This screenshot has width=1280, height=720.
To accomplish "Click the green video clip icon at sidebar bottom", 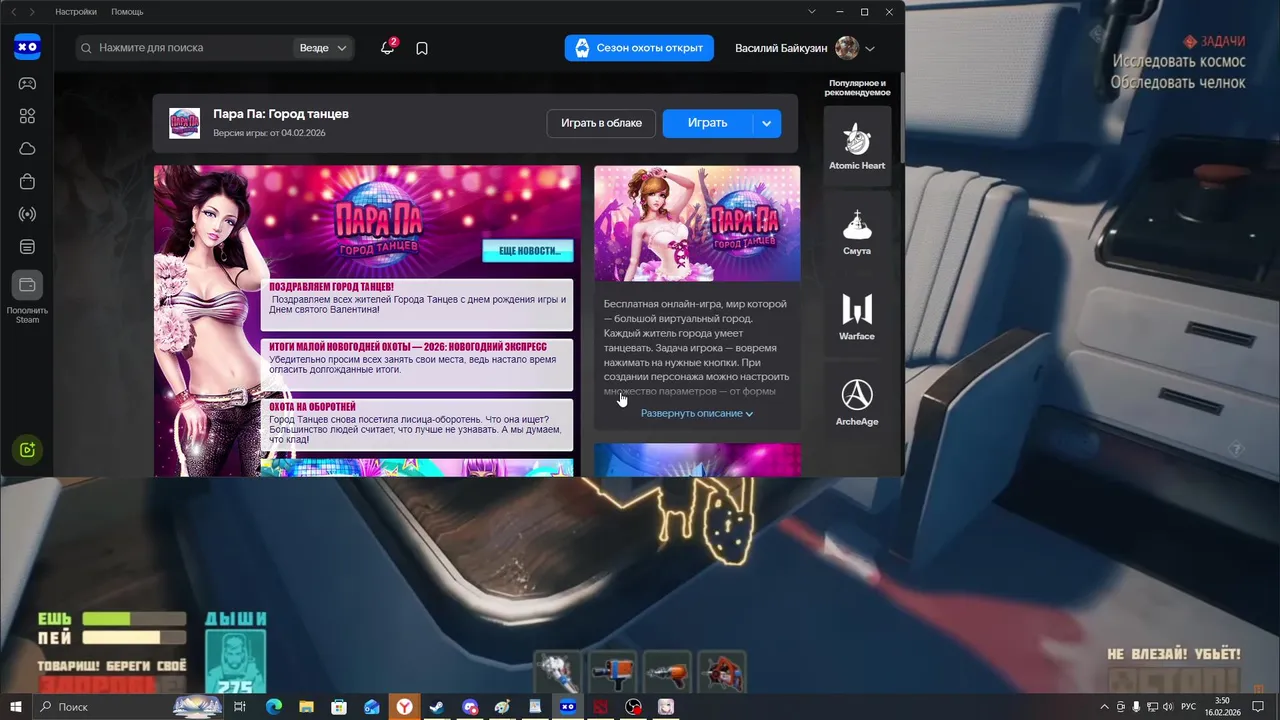I will pos(27,450).
